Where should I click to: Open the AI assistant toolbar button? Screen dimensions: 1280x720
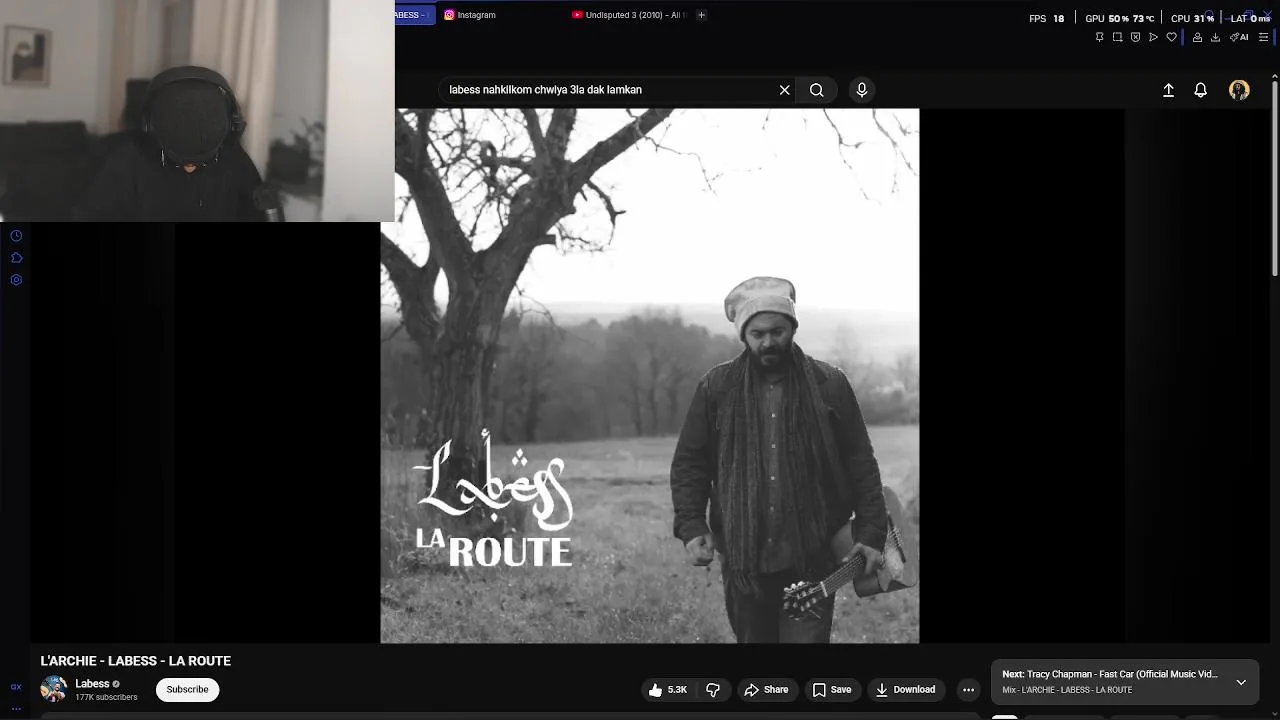1240,37
